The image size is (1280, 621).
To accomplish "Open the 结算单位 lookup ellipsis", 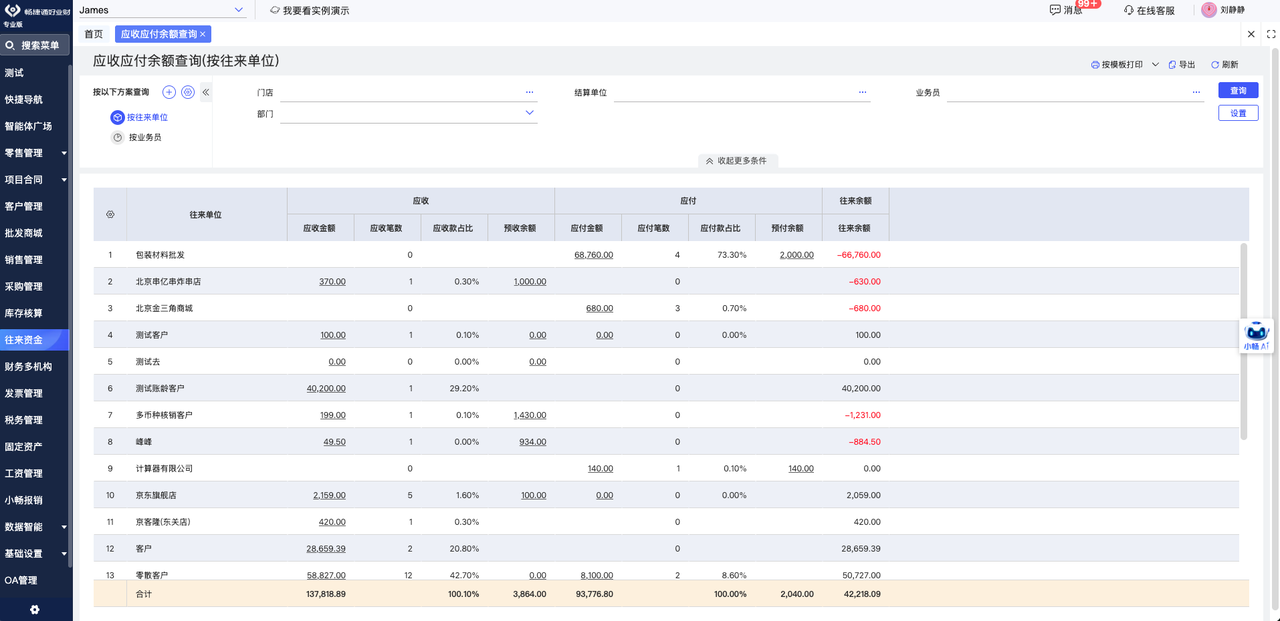I will click(x=862, y=92).
